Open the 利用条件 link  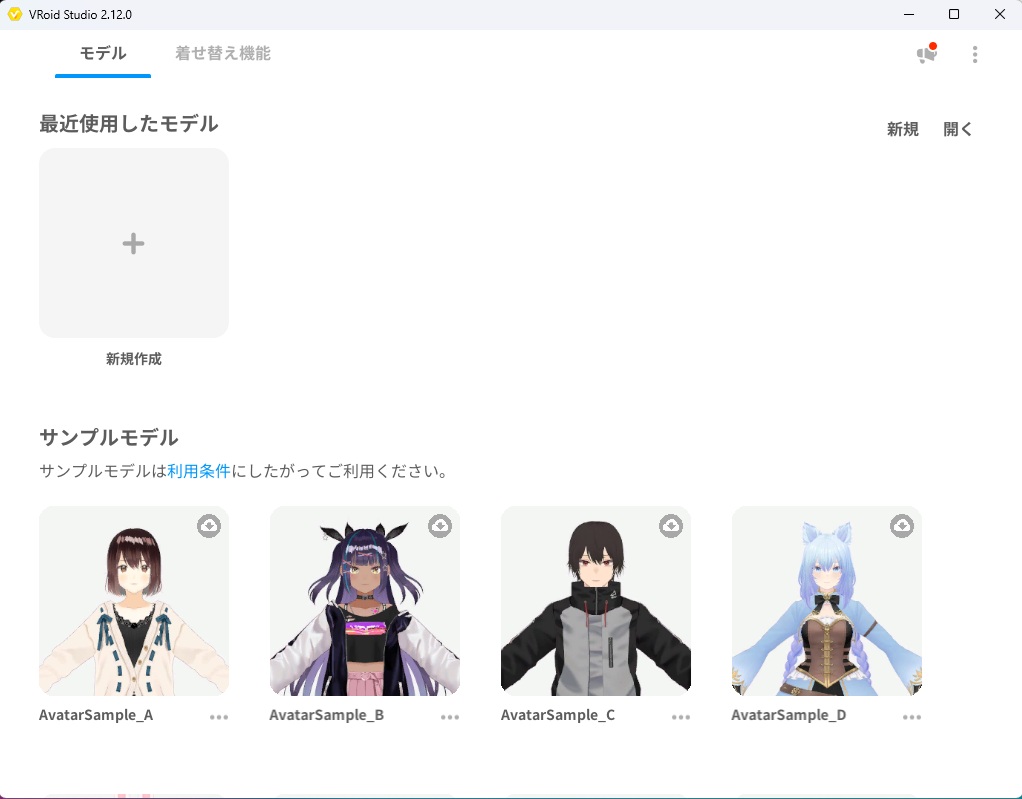pyautogui.click(x=199, y=470)
